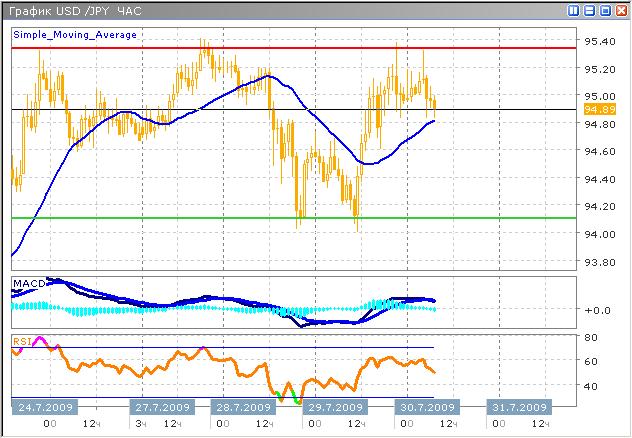Click the 27.7.2009 date marker

(162, 408)
